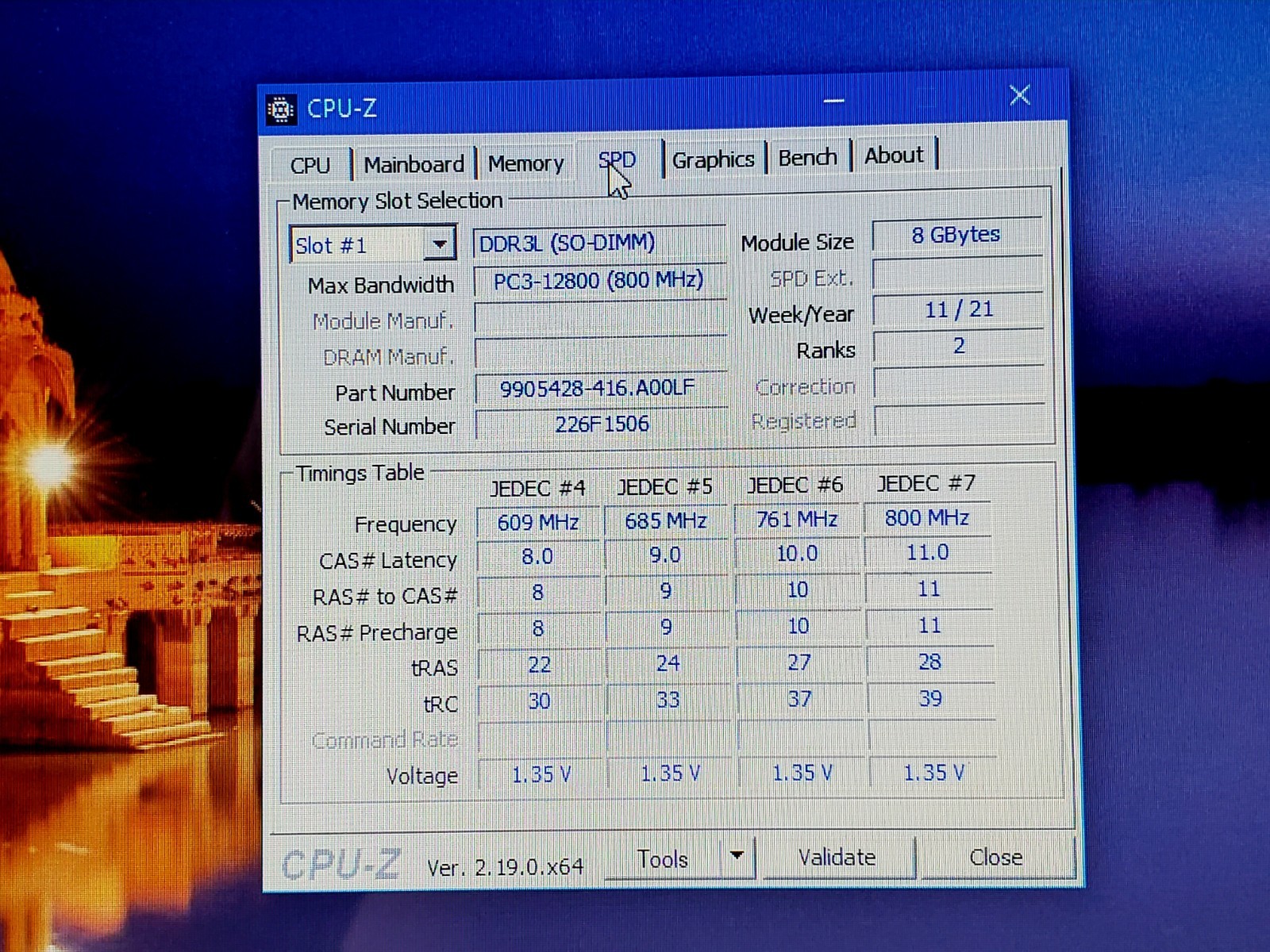Minimize the CPU-Z window

point(833,101)
